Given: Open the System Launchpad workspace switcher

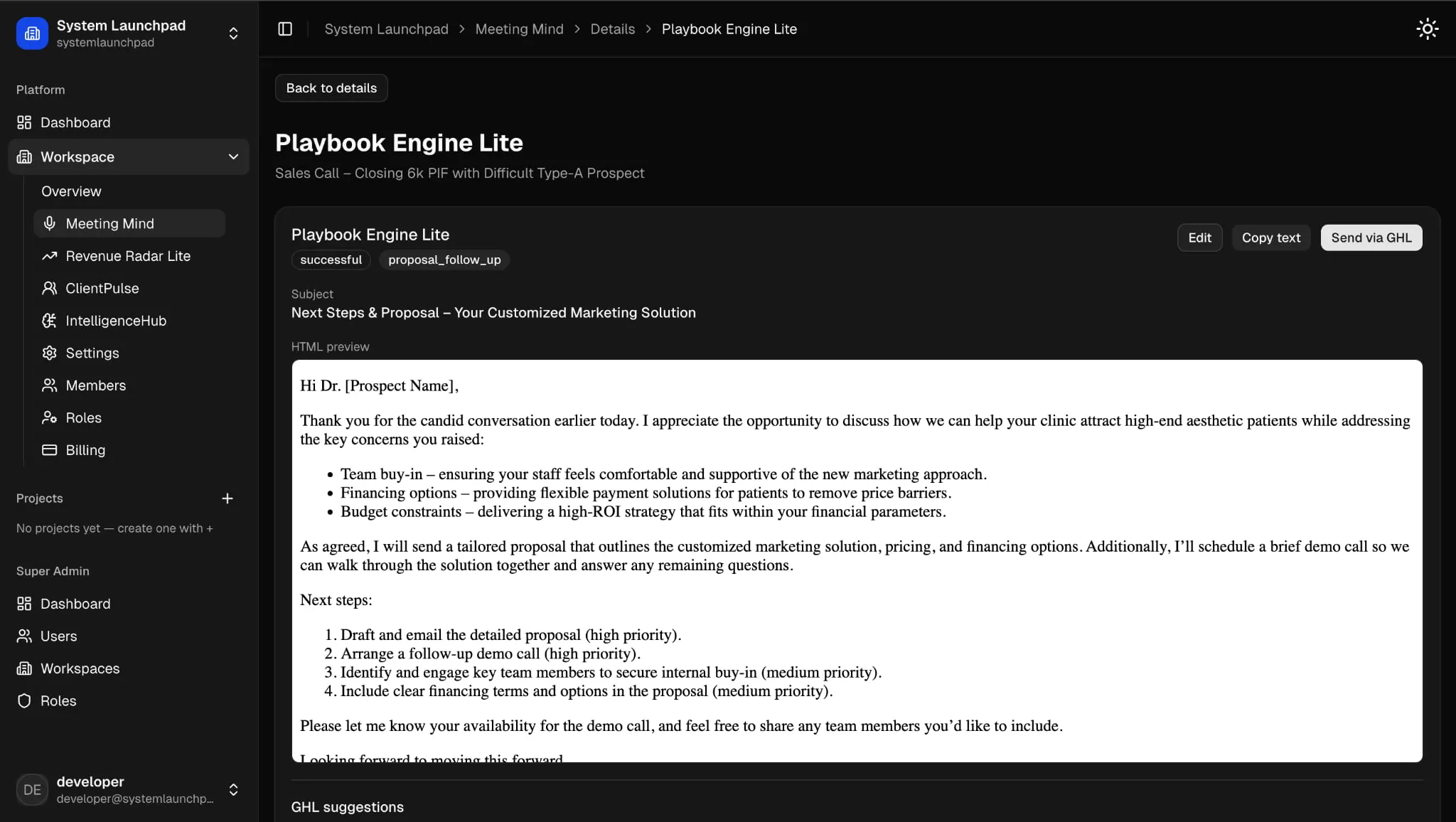Looking at the screenshot, I should 233,33.
